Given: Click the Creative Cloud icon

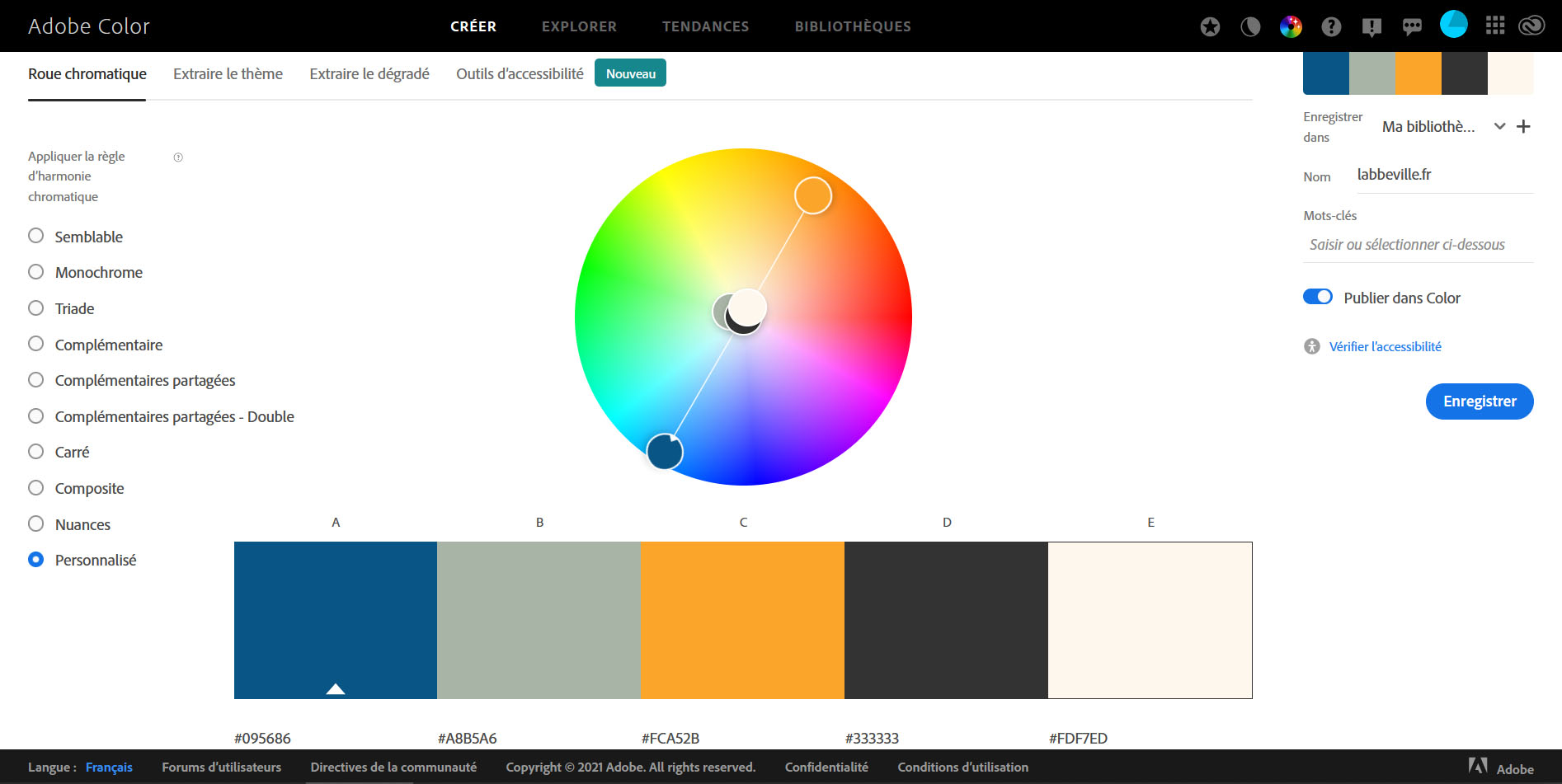Looking at the screenshot, I should (1531, 26).
